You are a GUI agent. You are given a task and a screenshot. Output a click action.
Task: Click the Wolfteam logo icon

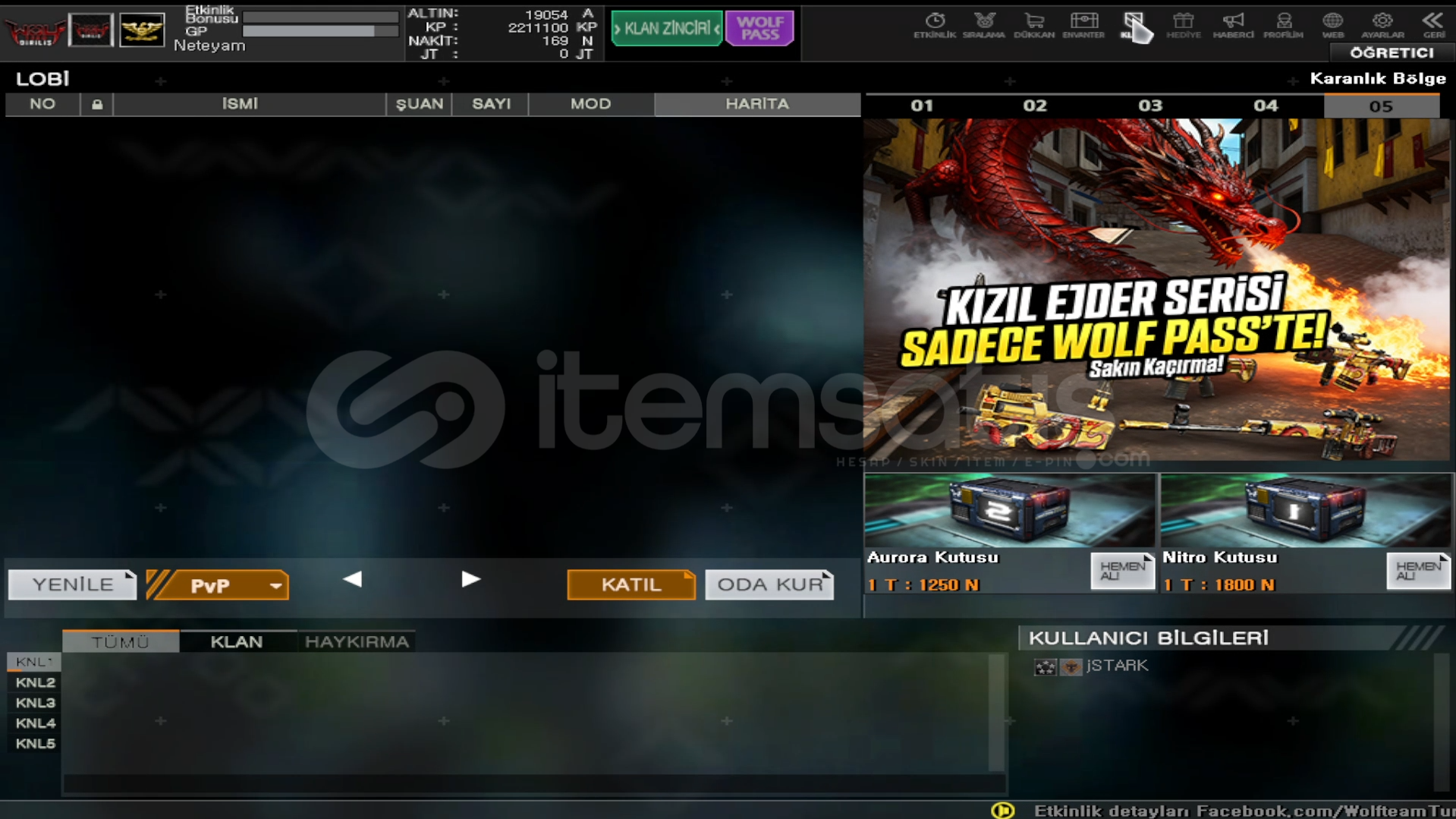coord(34,31)
